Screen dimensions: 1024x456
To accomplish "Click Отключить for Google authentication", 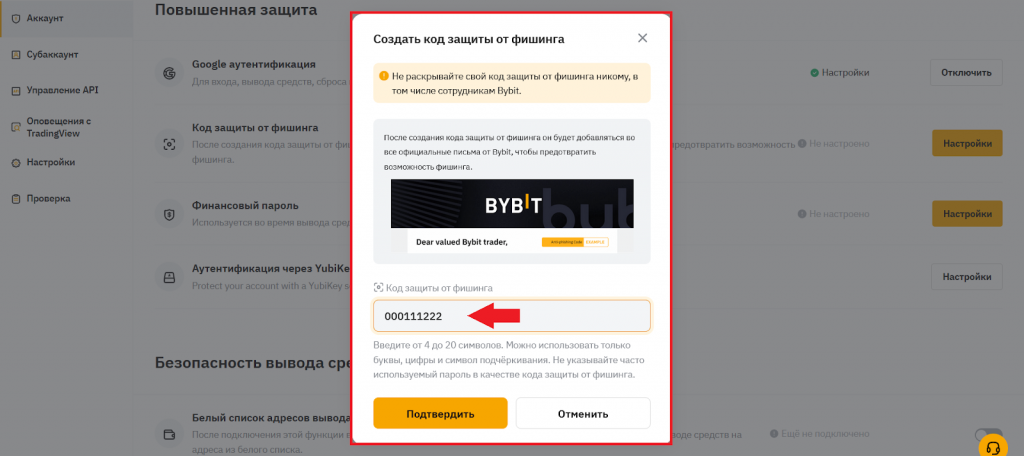I will [x=966, y=73].
